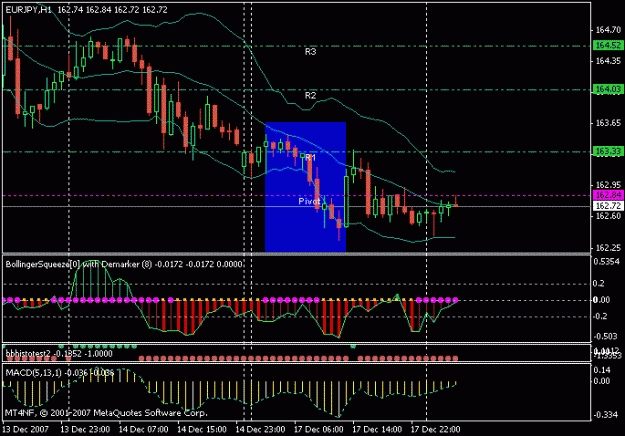Image resolution: width=625 pixels, height=436 pixels.
Task: Click the BollingerSqueeze with Demarker indicator label
Action: click(x=124, y=264)
